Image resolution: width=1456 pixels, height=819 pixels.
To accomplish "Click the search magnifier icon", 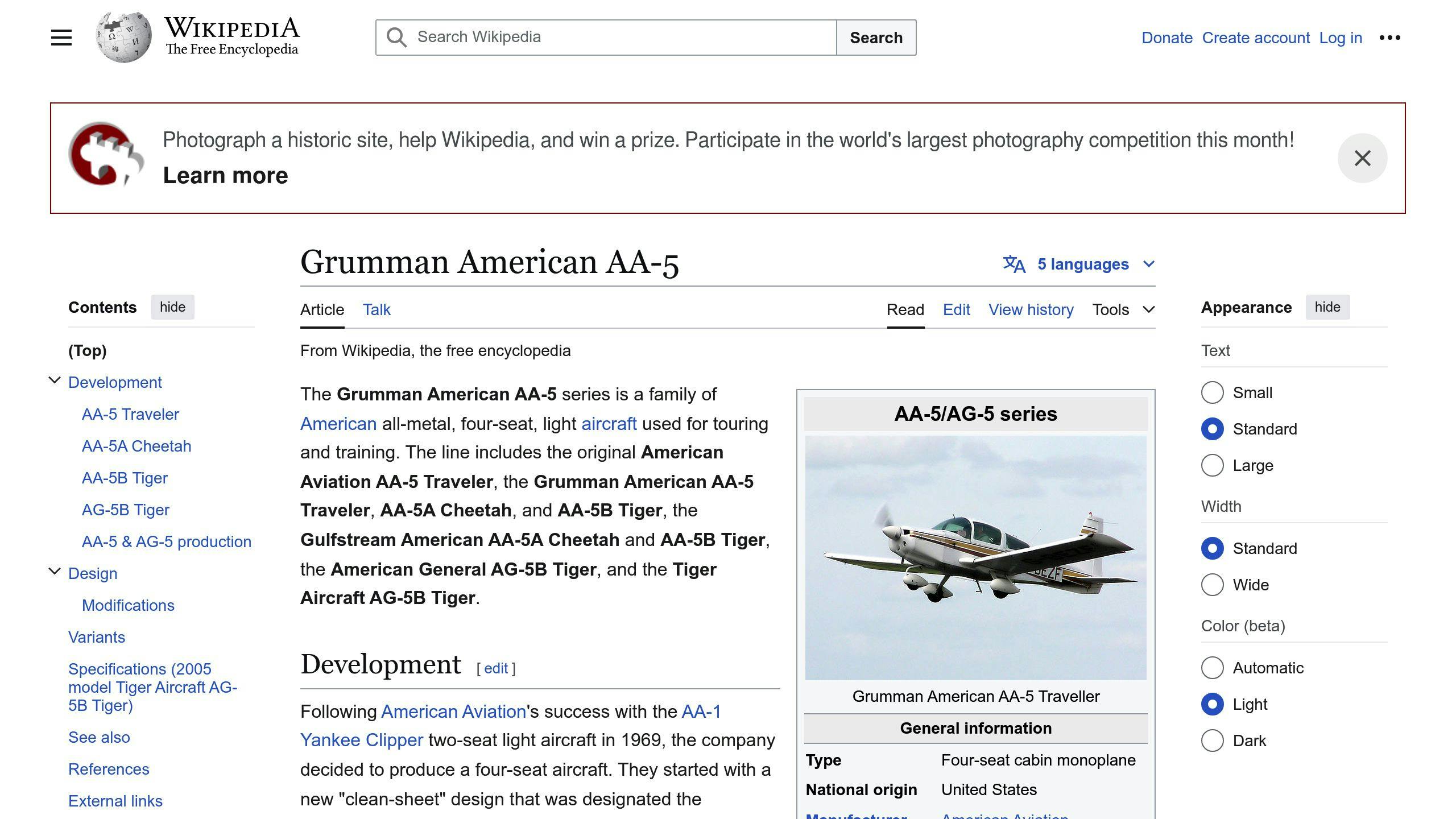I will click(x=398, y=37).
